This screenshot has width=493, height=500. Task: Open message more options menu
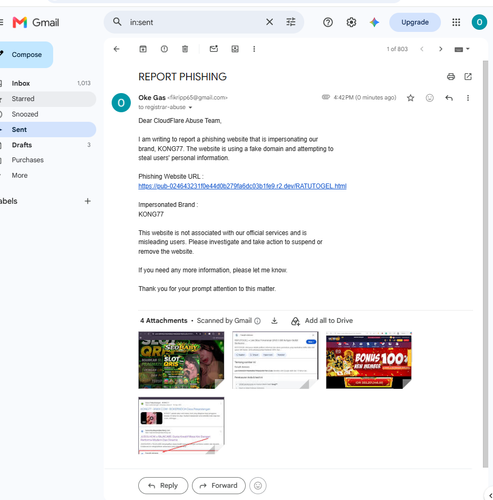[468, 98]
